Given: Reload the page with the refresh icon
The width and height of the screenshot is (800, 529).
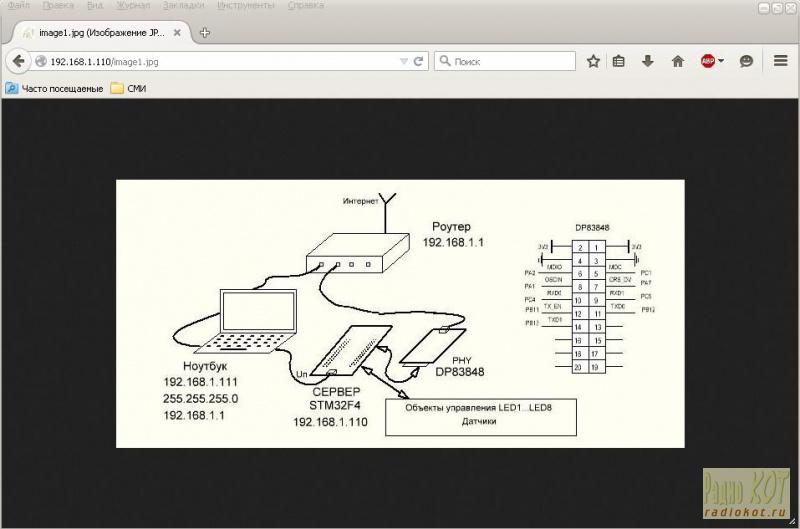Looking at the screenshot, I should 418,61.
